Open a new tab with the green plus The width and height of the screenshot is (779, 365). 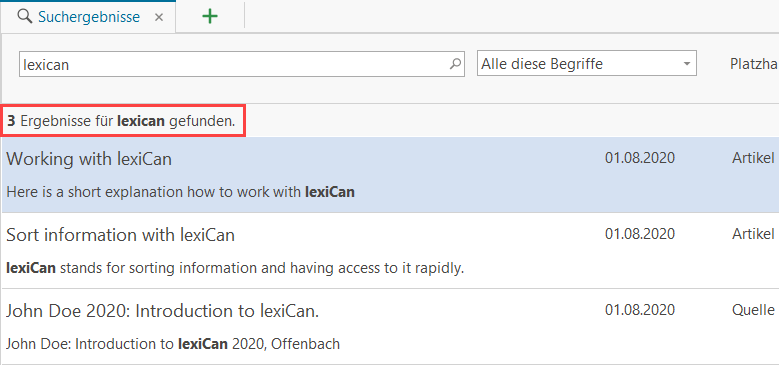pyautogui.click(x=210, y=16)
